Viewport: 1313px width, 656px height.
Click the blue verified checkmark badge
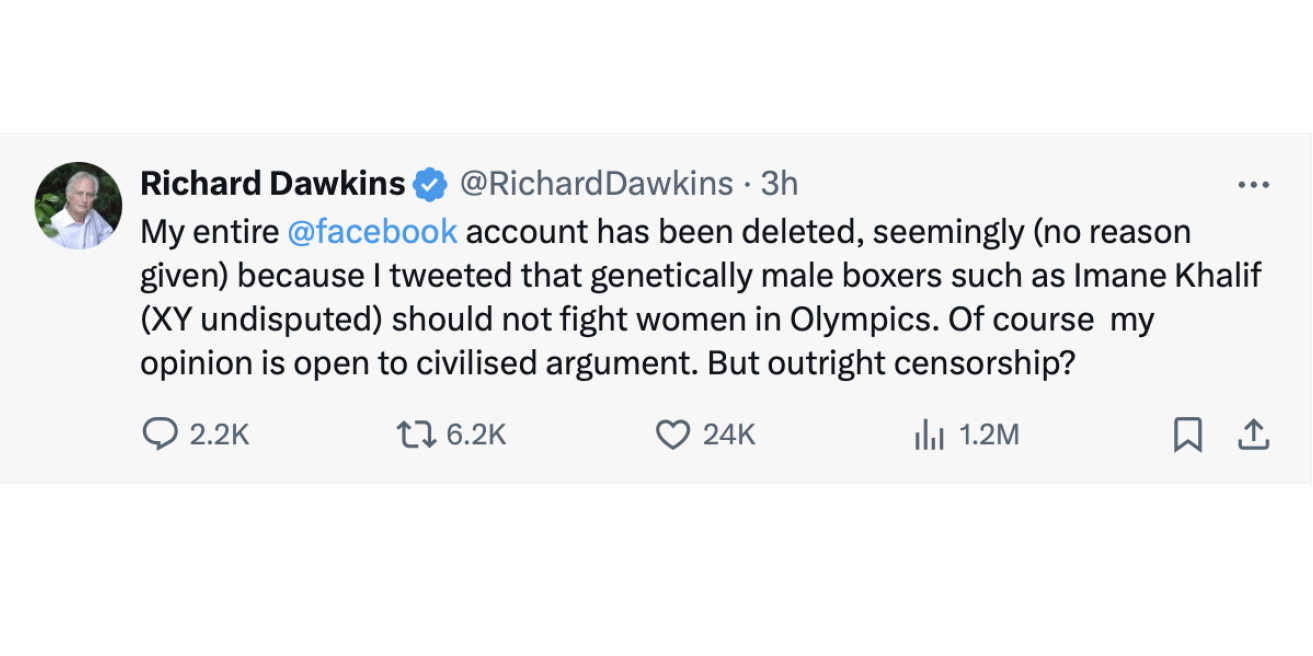(431, 184)
